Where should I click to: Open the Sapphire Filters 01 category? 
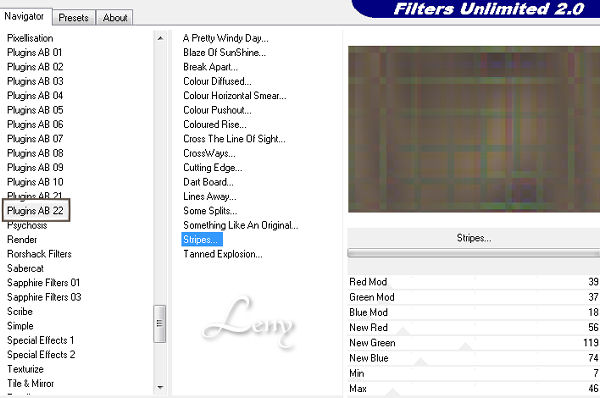click(x=44, y=283)
